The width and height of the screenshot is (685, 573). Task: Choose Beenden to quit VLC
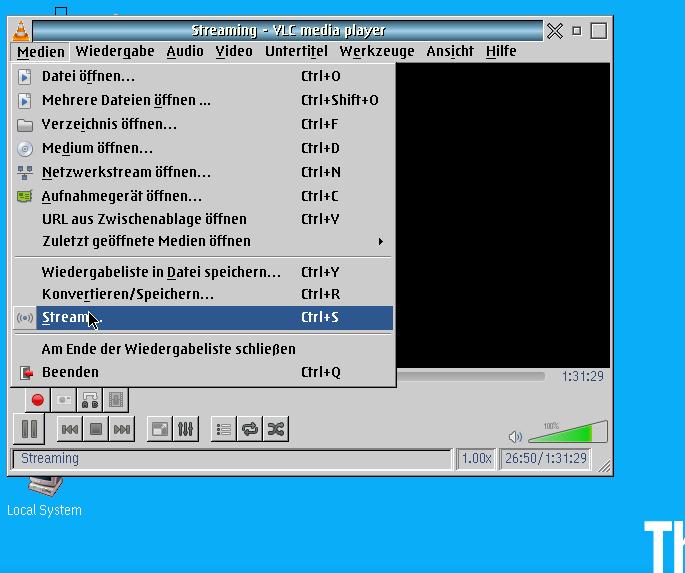[x=203, y=373]
